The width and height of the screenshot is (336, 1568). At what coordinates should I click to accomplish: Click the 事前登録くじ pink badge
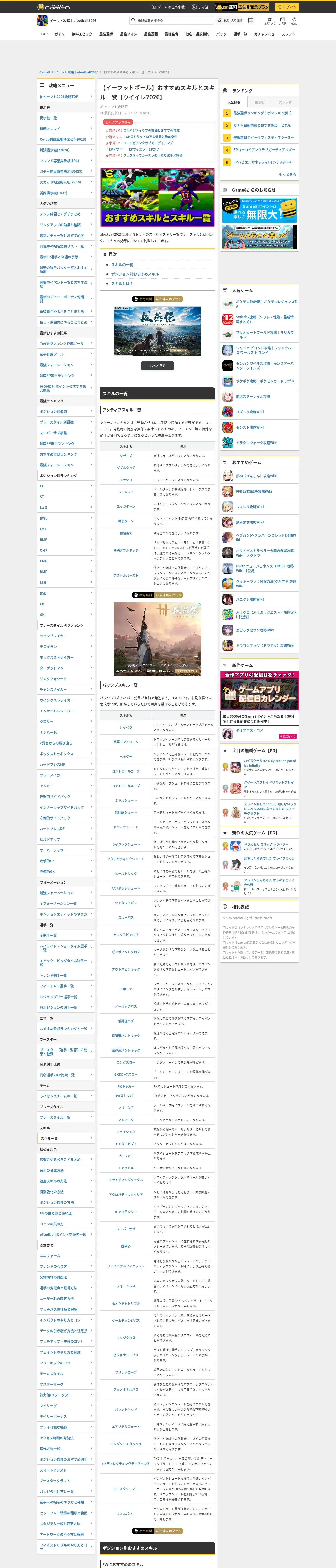[287, 736]
